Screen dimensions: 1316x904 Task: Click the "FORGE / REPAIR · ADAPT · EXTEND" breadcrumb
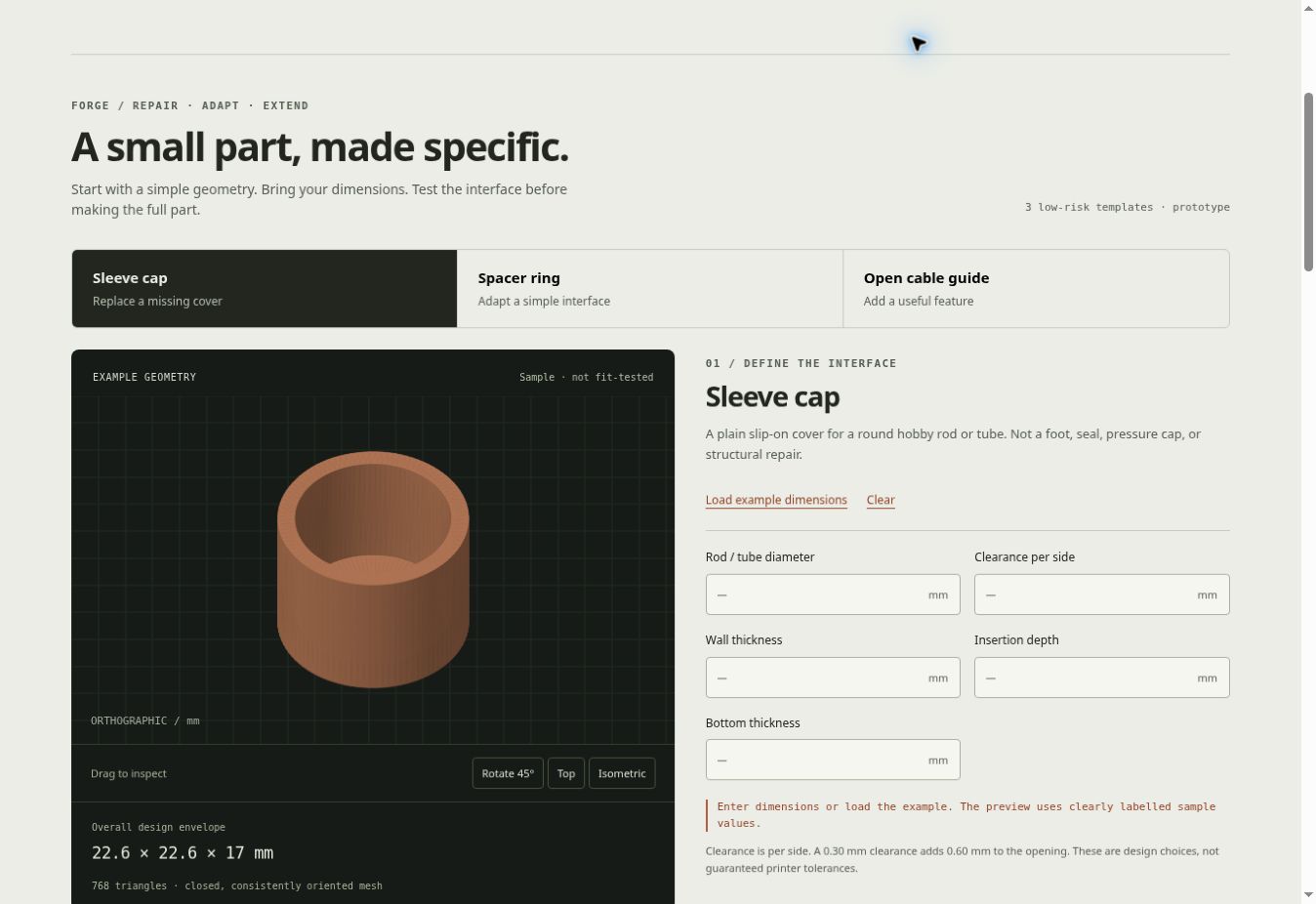click(189, 105)
